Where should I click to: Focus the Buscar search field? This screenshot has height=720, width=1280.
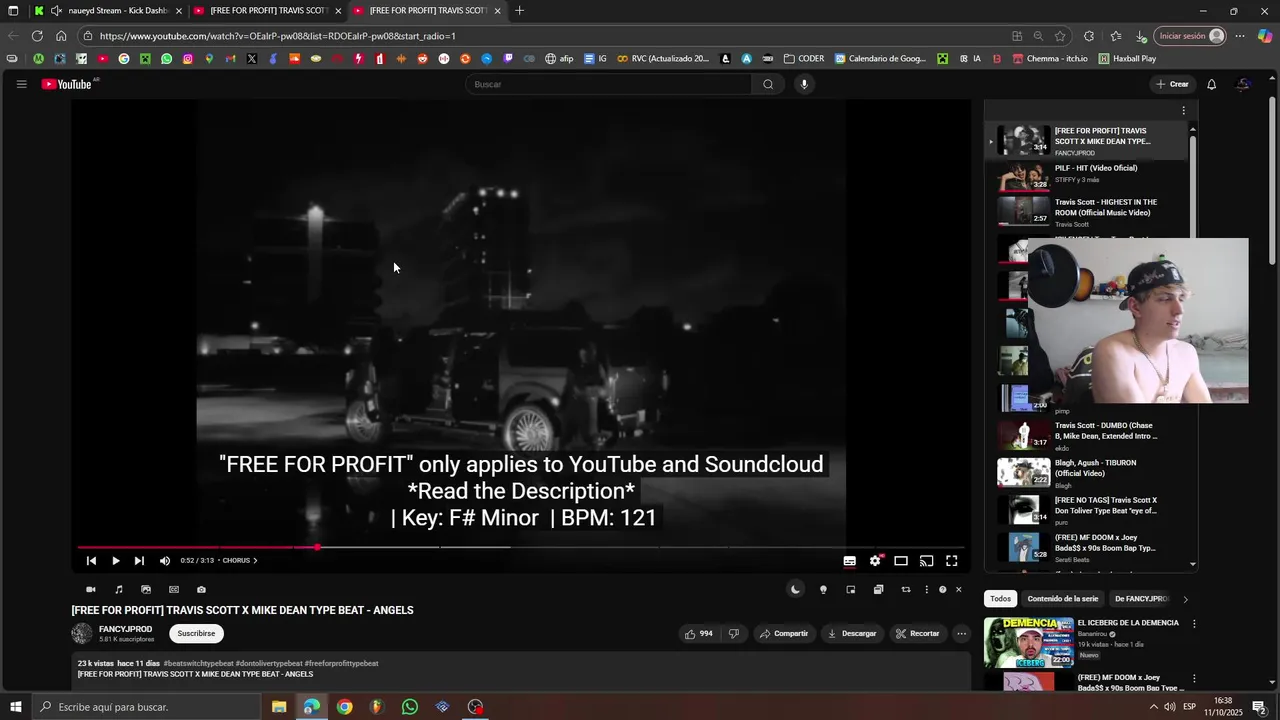(x=608, y=84)
